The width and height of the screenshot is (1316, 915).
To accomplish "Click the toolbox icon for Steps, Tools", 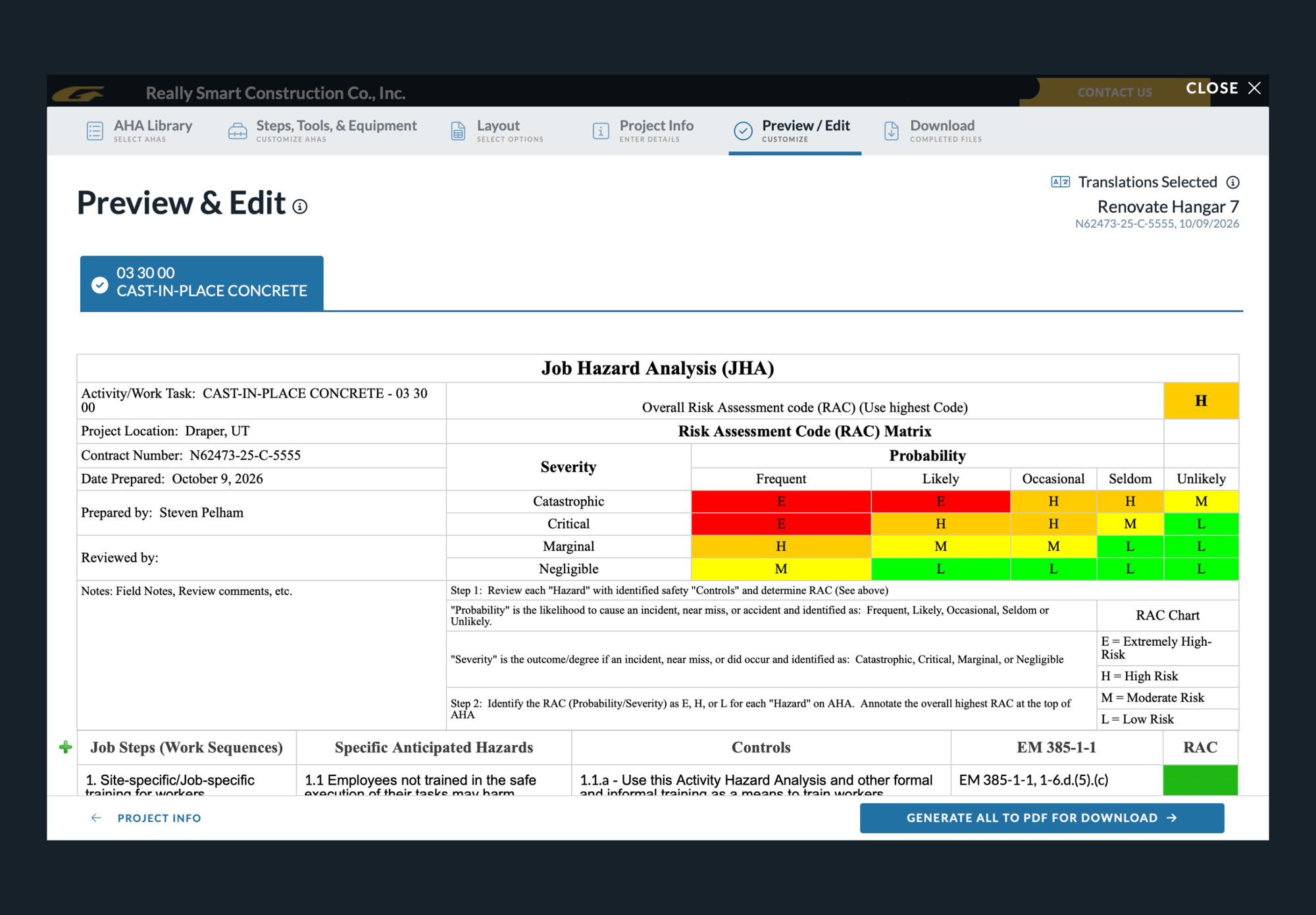I will point(238,131).
